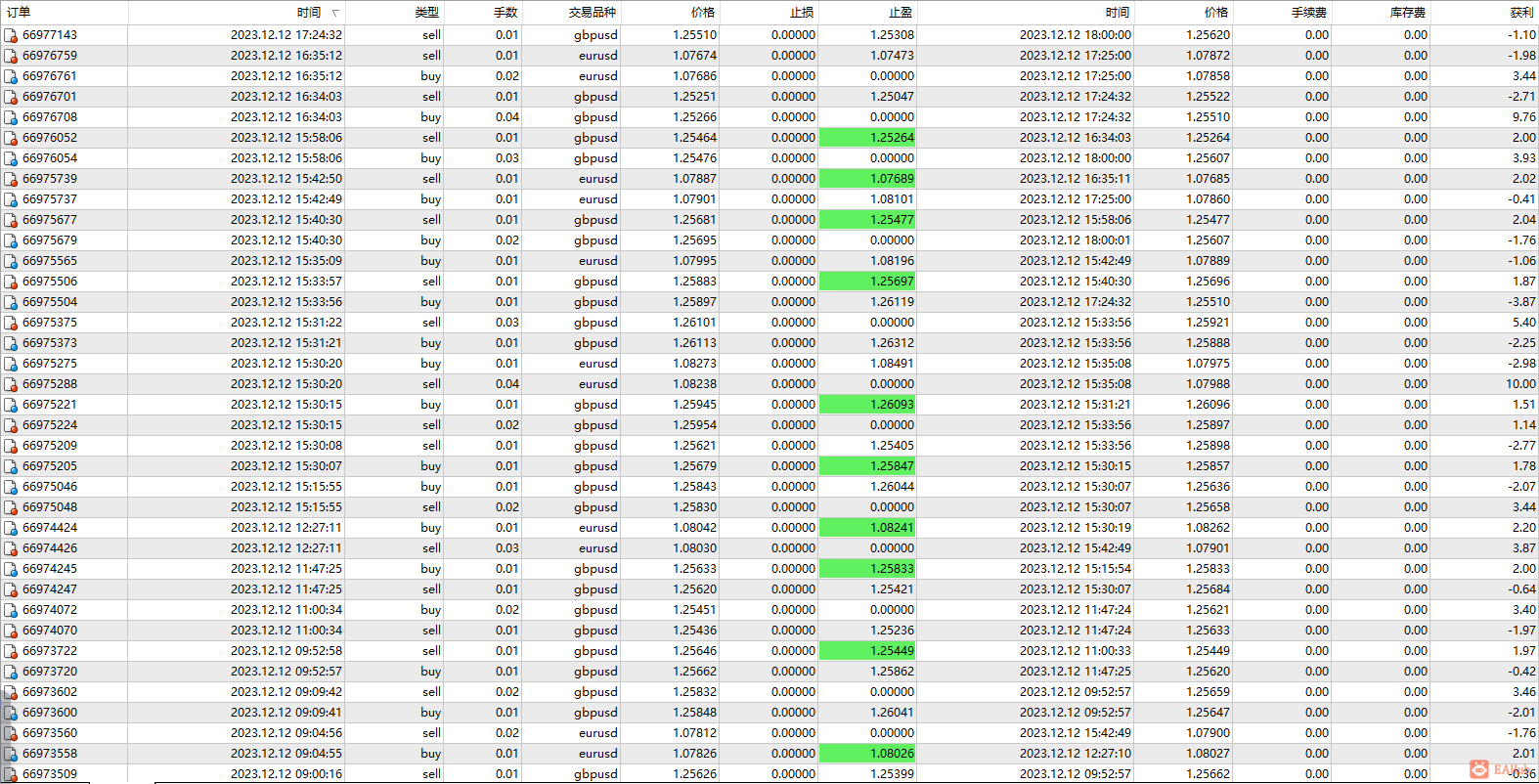
Task: Sort by the 类型 column header
Action: click(x=426, y=13)
